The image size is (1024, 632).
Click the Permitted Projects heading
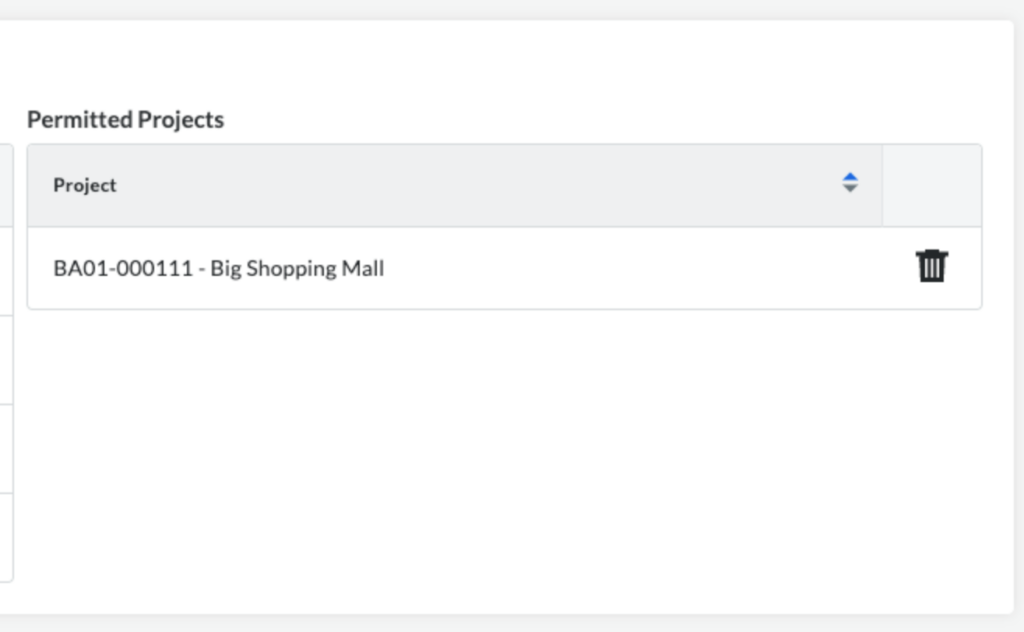pos(125,119)
